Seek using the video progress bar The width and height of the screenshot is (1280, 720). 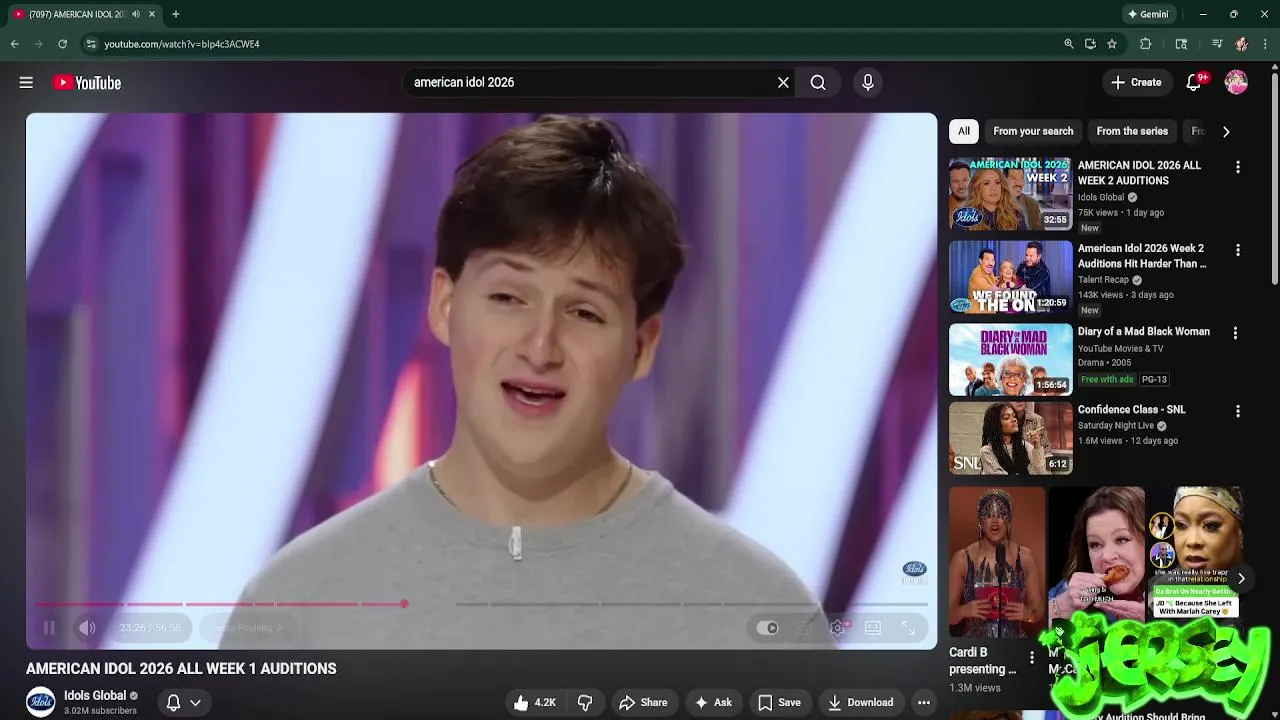(x=481, y=604)
